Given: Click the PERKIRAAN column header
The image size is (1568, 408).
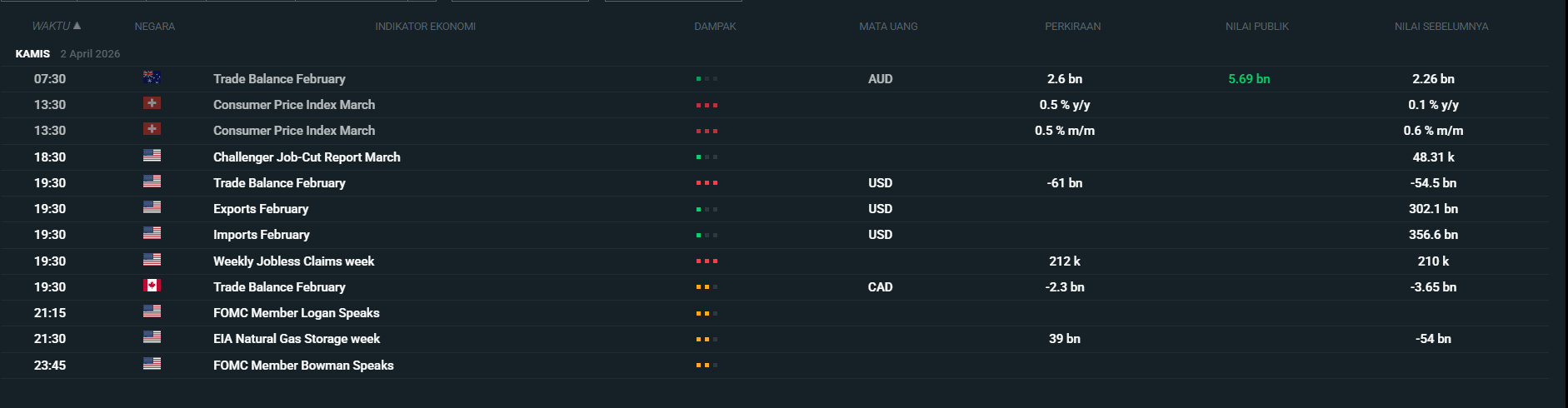Looking at the screenshot, I should tap(1072, 27).
